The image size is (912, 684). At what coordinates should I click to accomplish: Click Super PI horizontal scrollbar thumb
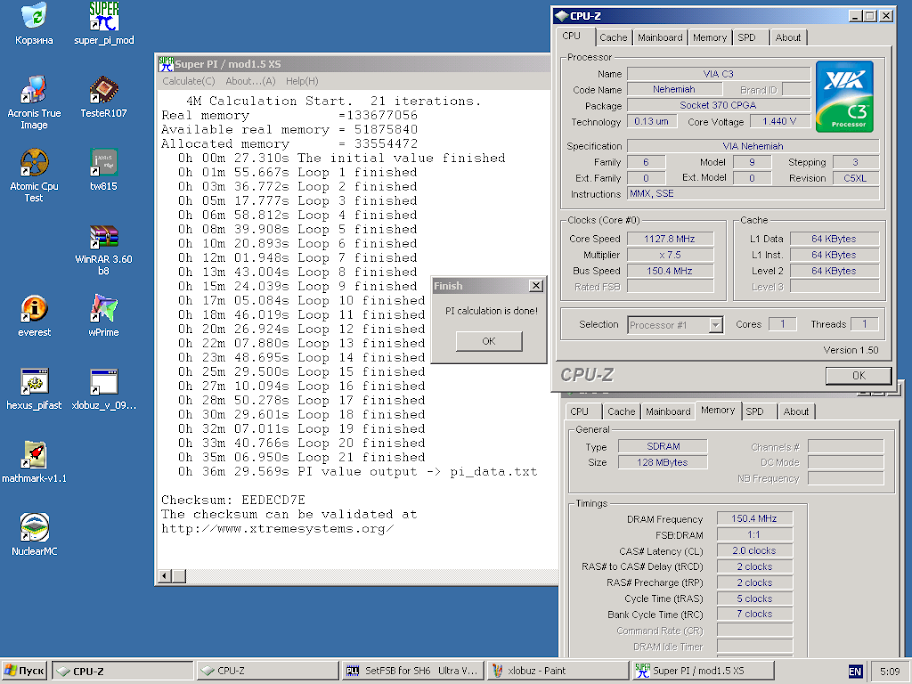(179, 576)
